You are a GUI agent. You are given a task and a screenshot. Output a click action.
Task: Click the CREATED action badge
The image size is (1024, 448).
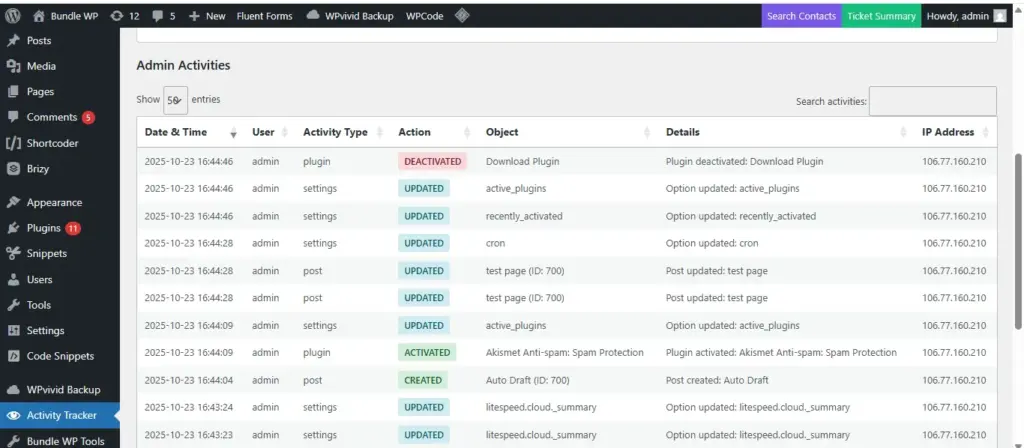423,380
